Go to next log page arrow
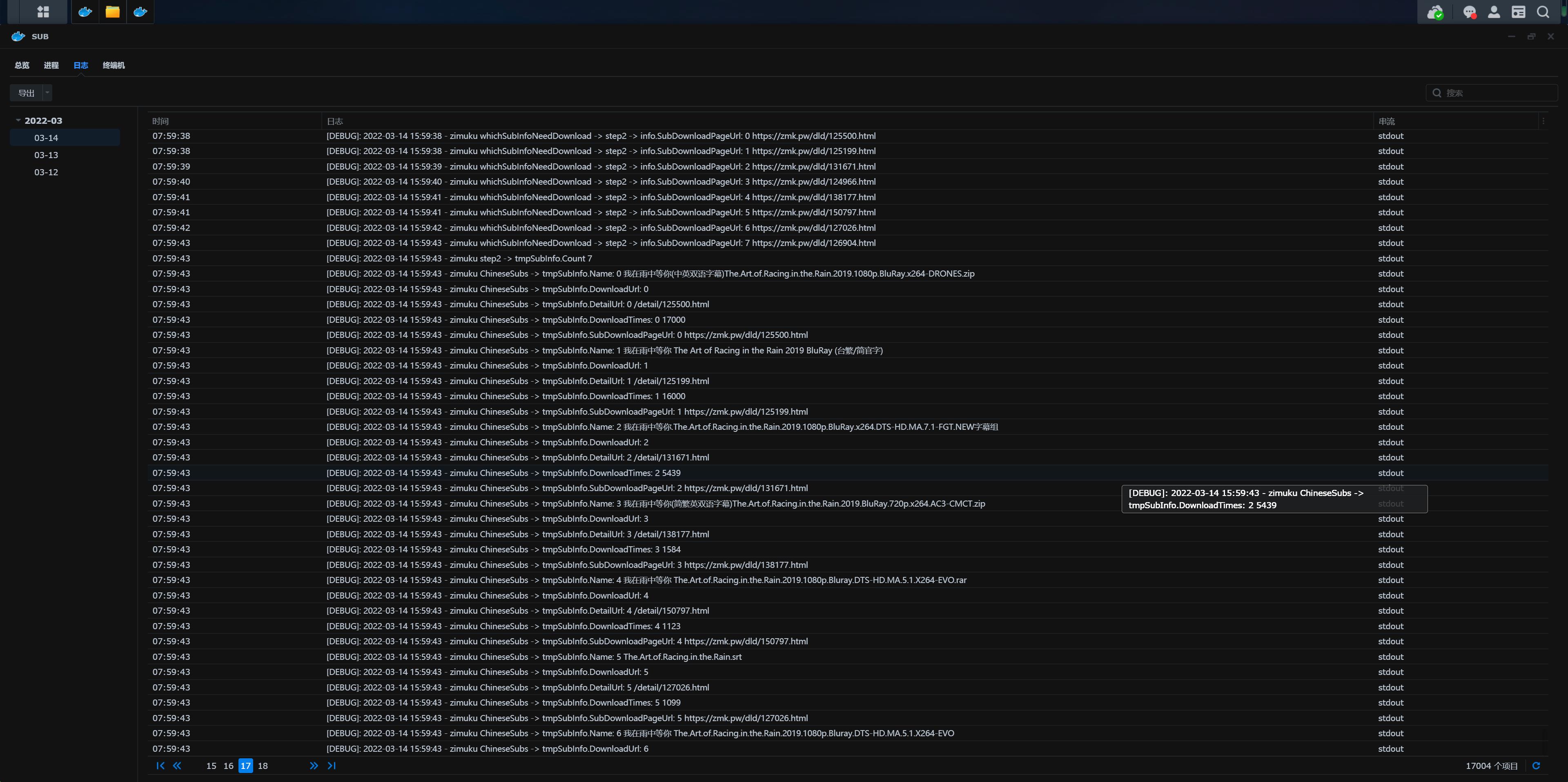The width and height of the screenshot is (1568, 782). [x=314, y=766]
